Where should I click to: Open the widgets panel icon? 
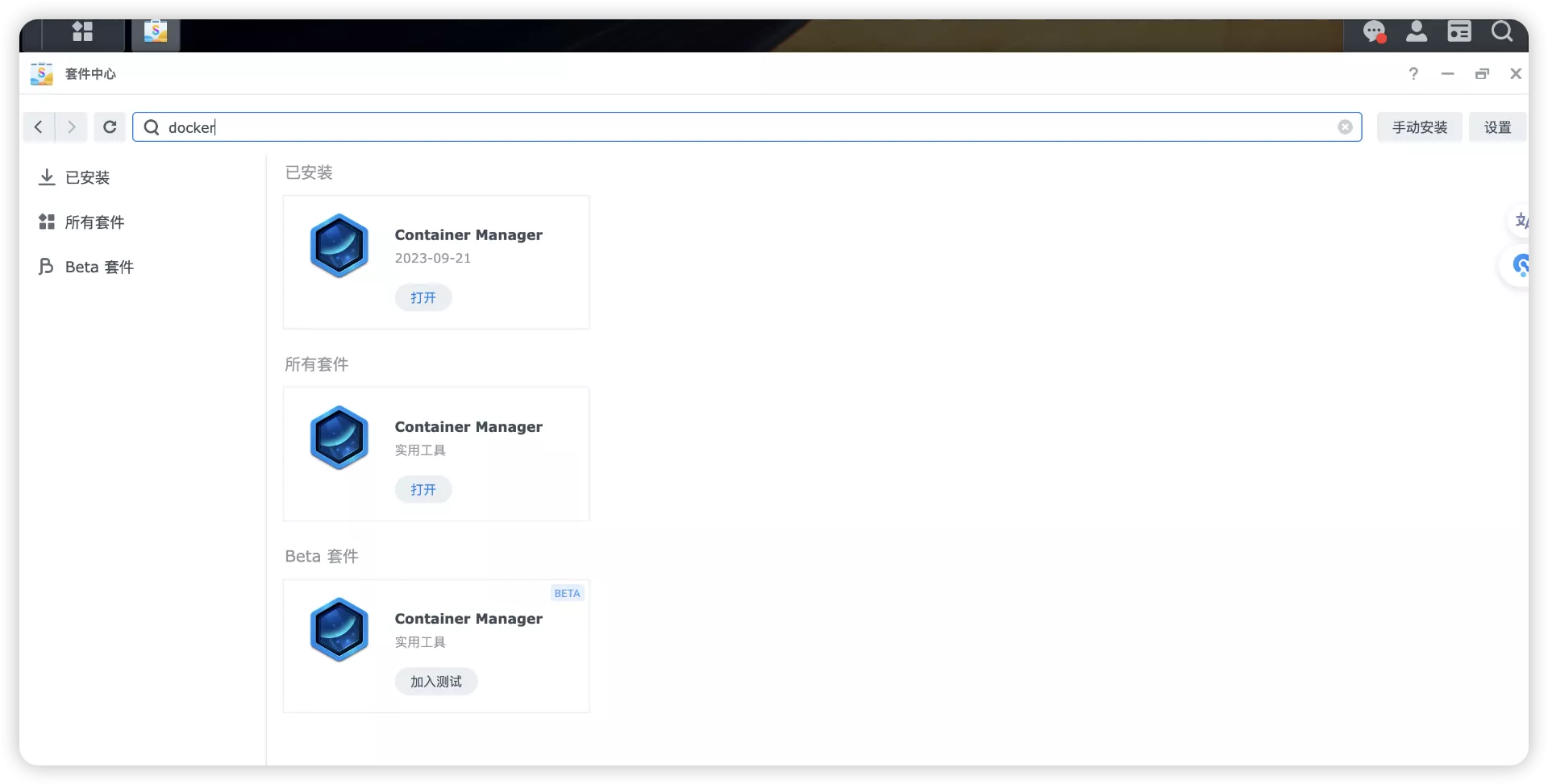[x=1459, y=32]
